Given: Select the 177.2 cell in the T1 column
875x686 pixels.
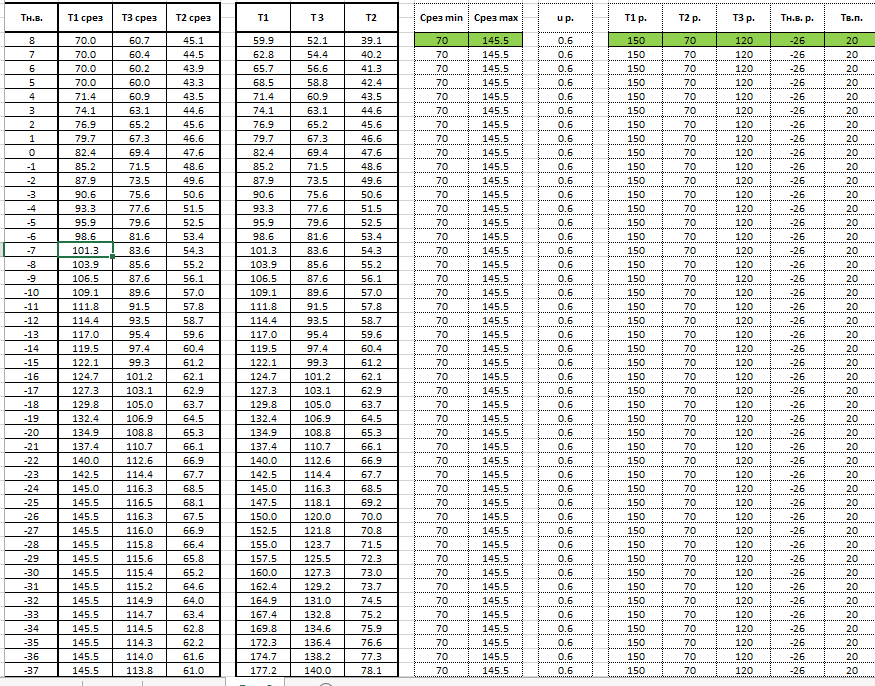Looking at the screenshot, I should pyautogui.click(x=263, y=670).
